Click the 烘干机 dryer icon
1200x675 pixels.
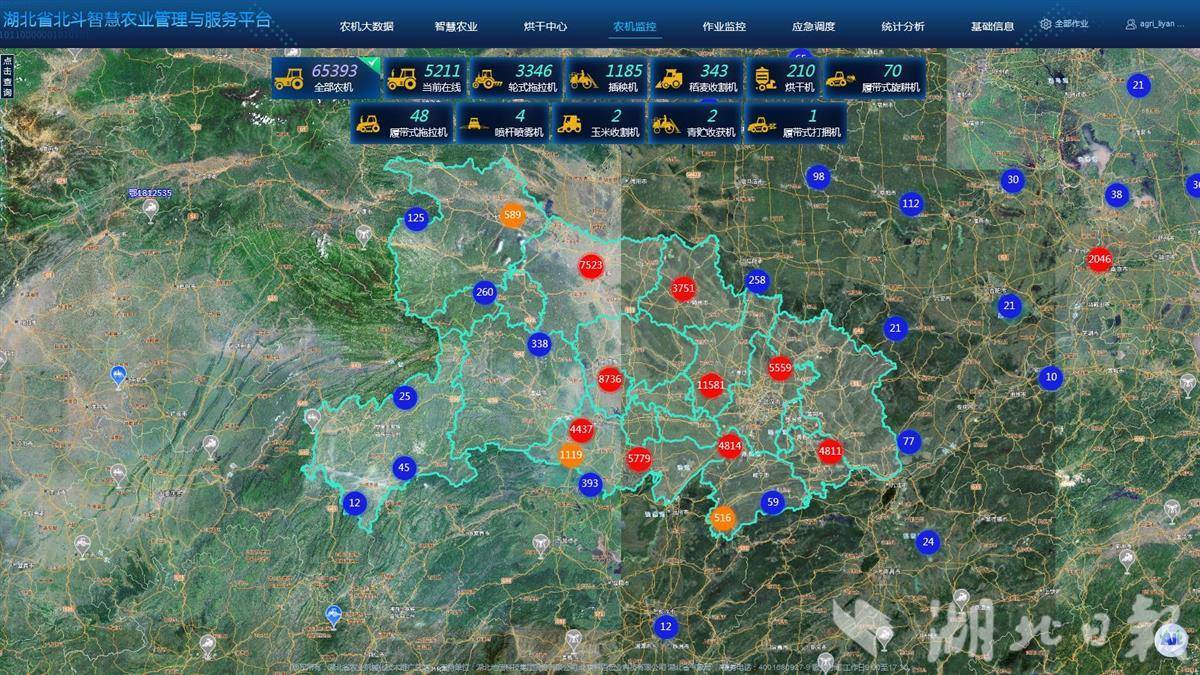coord(766,78)
